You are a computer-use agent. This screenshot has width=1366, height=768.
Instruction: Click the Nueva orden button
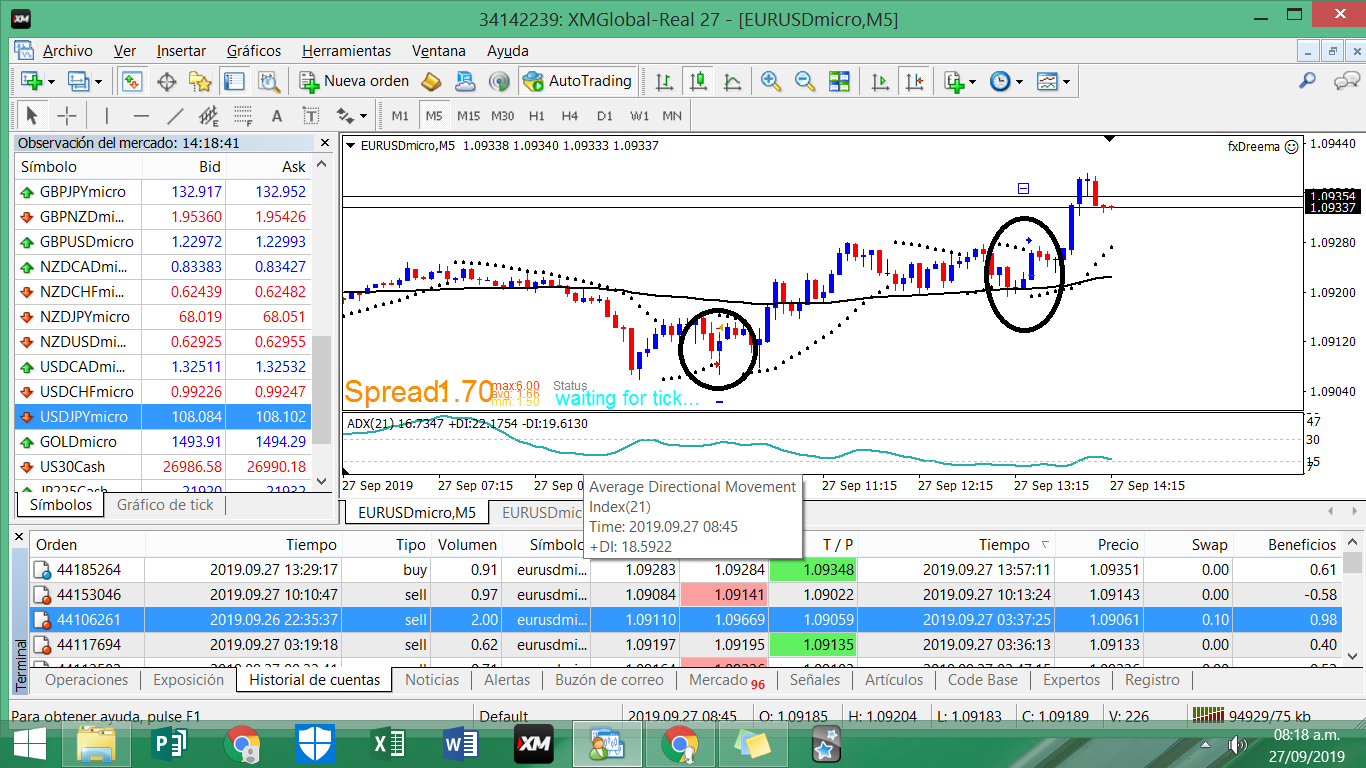[355, 81]
